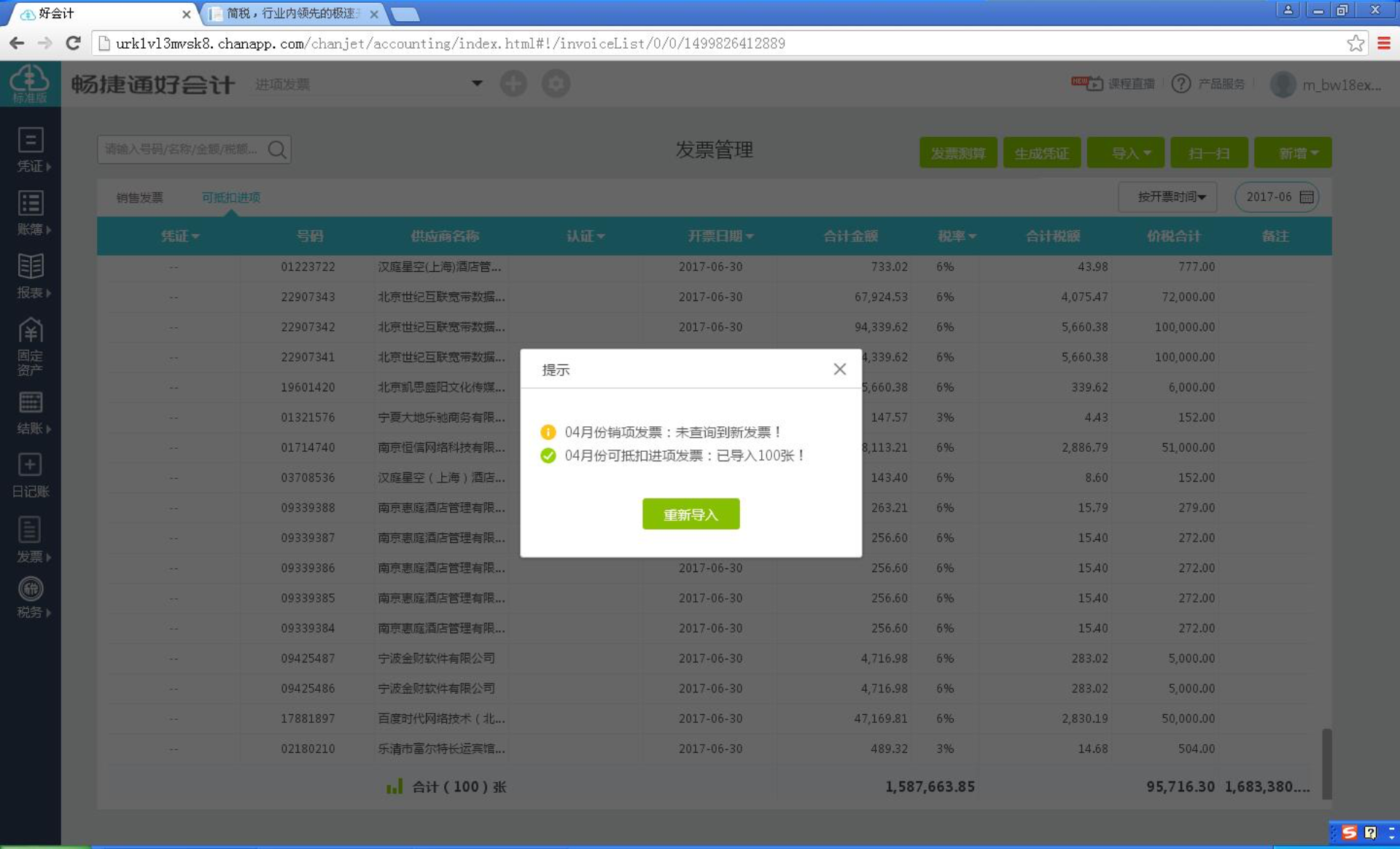Switch to the 销售发票 tab
The width and height of the screenshot is (1400, 849).
(x=140, y=197)
